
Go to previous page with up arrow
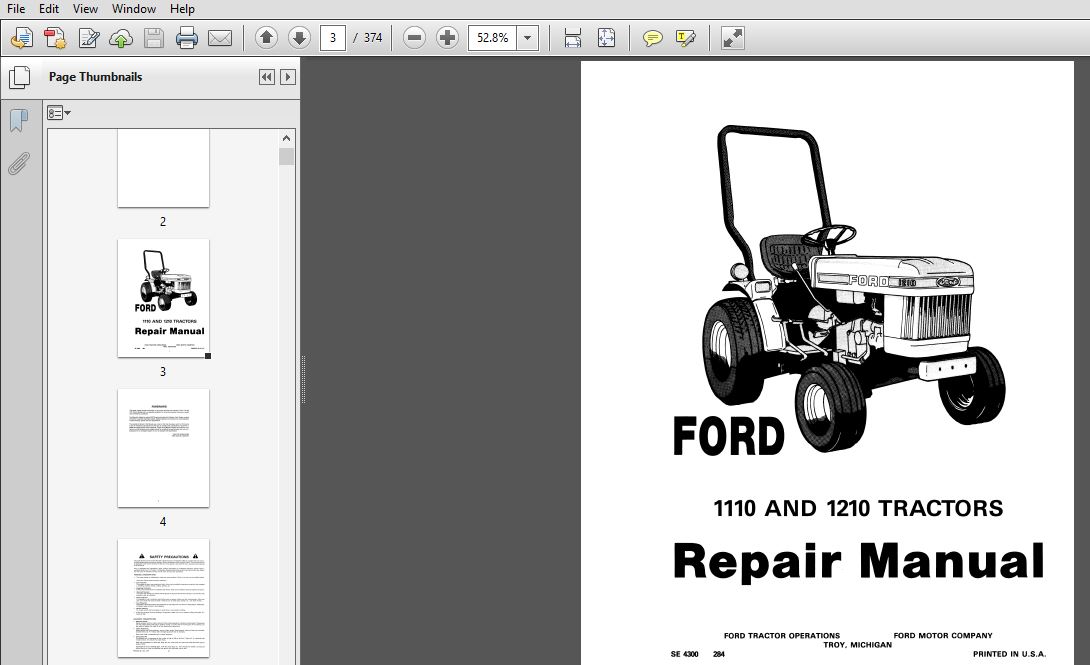click(x=266, y=39)
